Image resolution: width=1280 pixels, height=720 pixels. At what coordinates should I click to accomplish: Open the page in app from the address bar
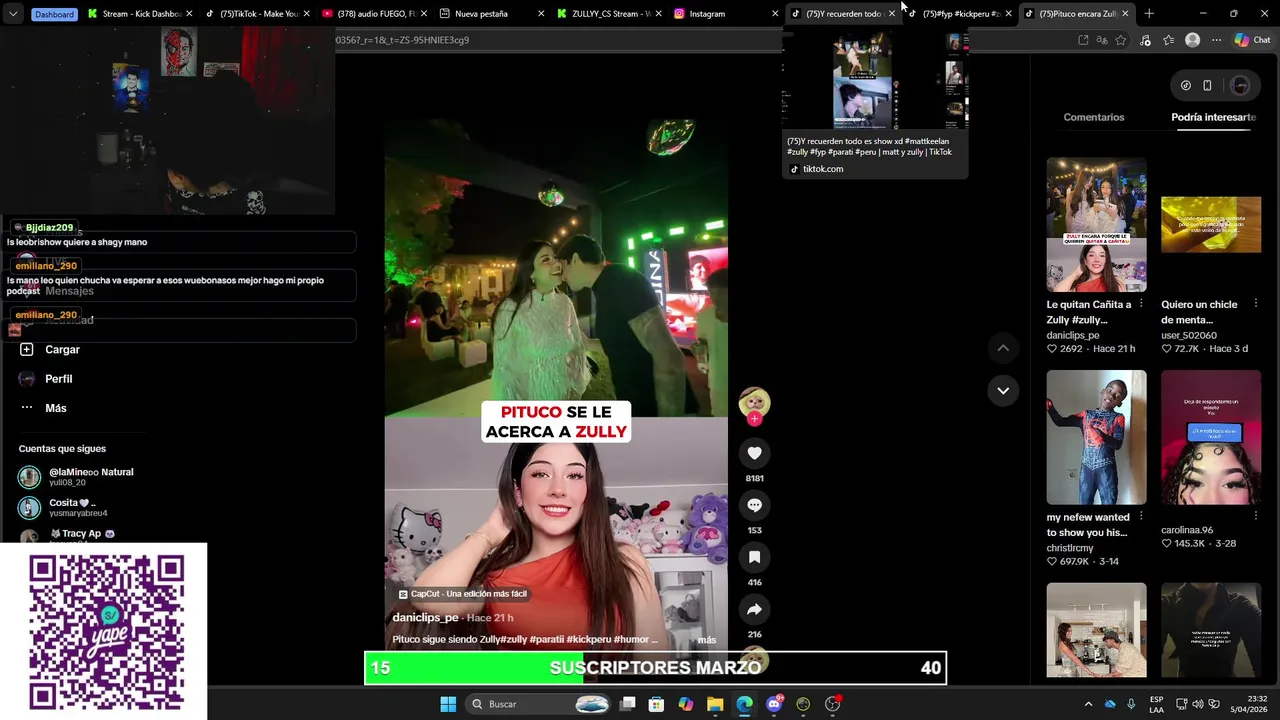coord(1083,40)
